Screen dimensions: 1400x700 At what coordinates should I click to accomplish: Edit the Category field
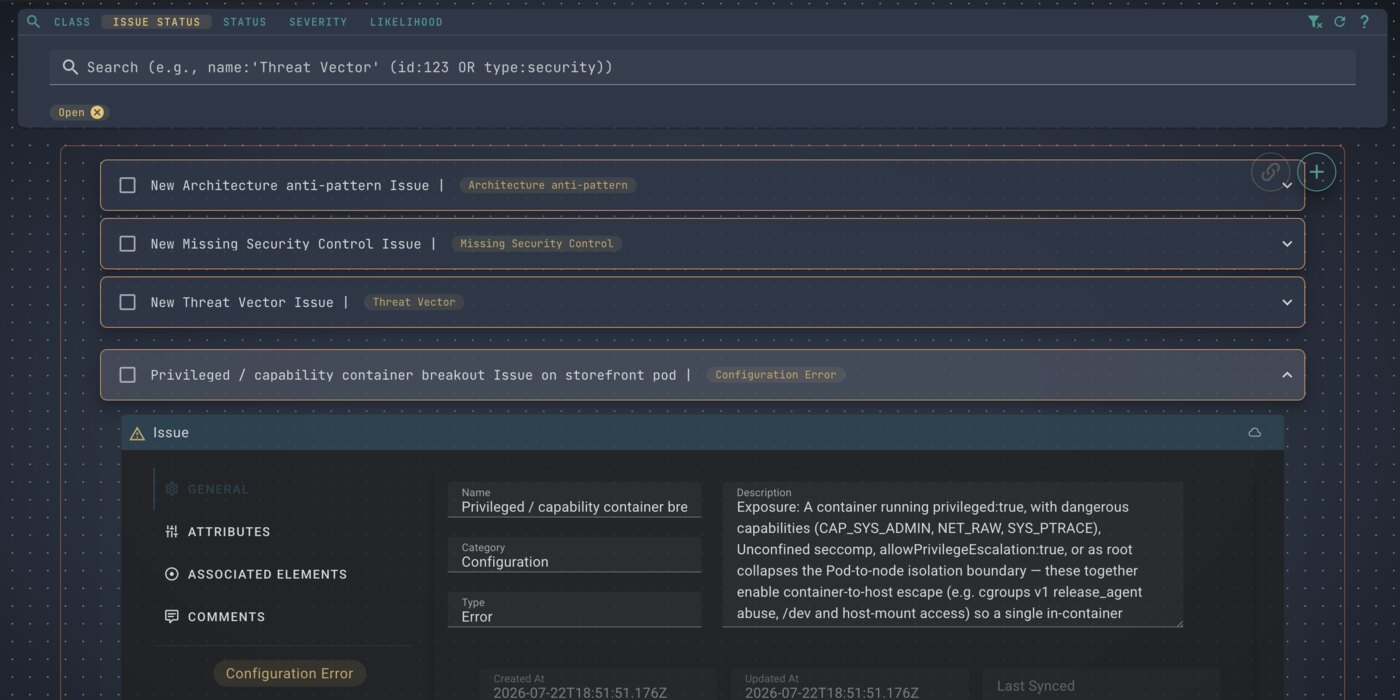[x=575, y=555]
